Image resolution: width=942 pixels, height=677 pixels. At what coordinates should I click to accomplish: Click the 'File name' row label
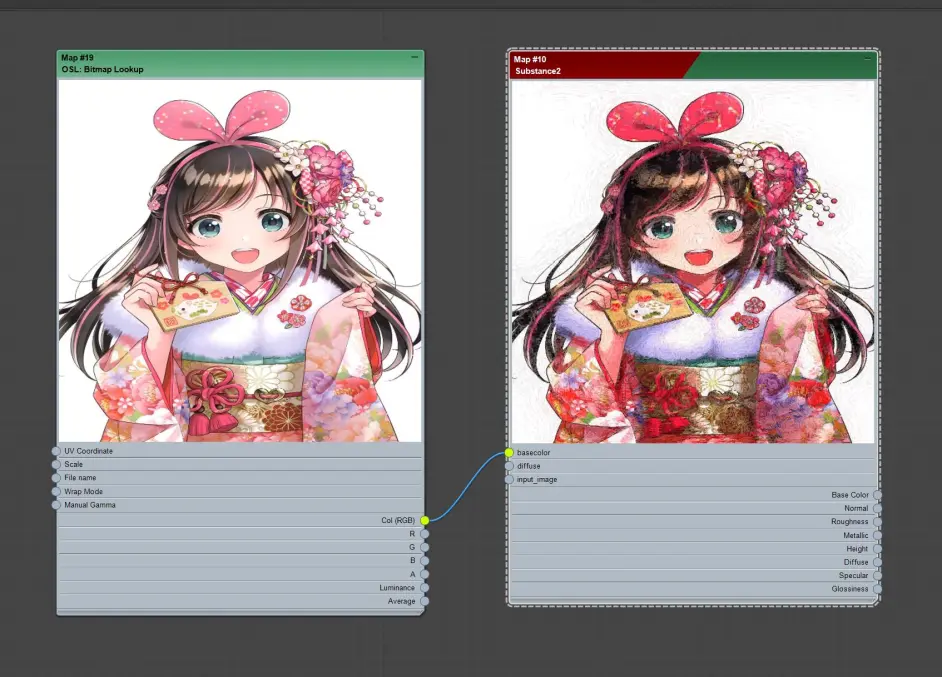[80, 478]
